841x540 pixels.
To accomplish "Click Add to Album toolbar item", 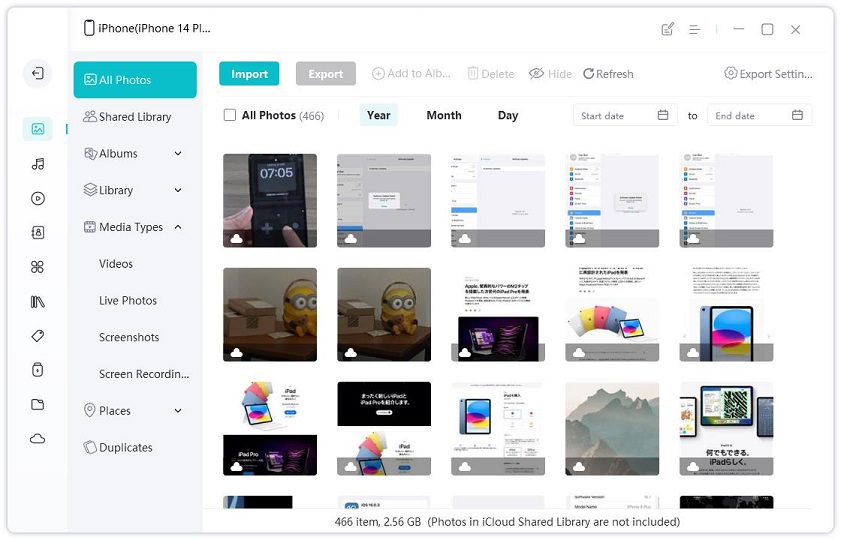I will click(411, 73).
